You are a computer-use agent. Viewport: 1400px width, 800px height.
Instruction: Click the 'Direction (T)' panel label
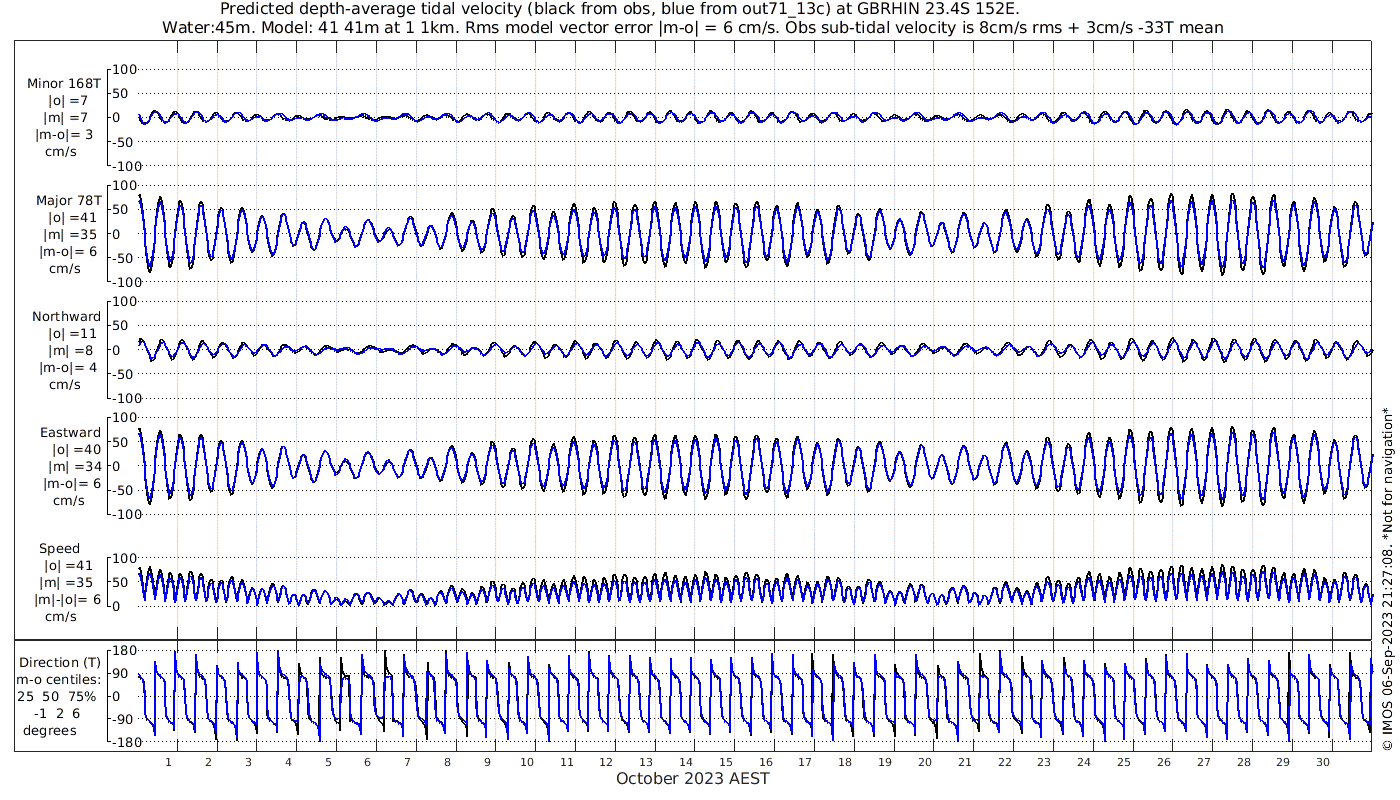tap(61, 662)
